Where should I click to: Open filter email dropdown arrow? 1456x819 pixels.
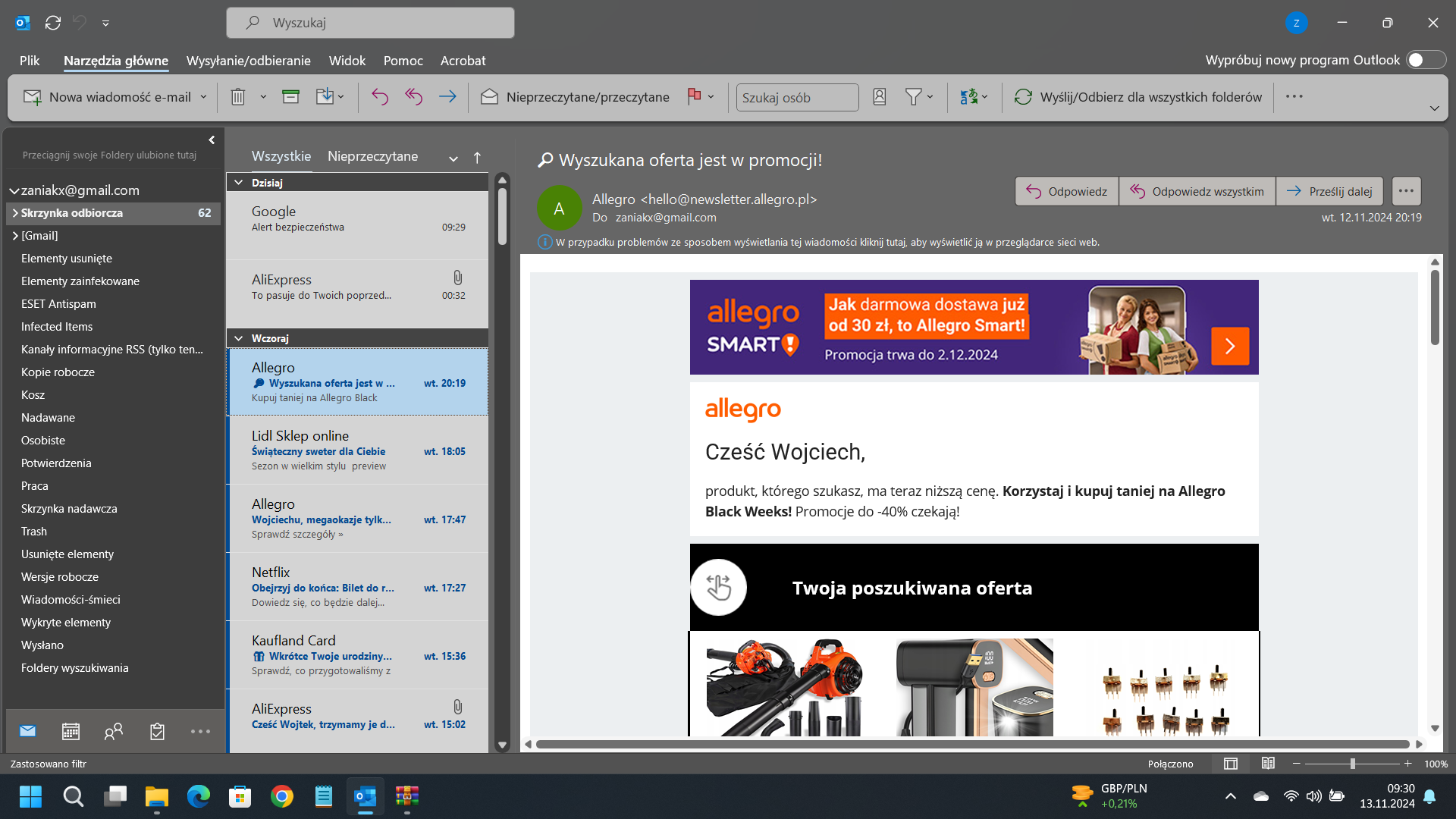point(930,97)
